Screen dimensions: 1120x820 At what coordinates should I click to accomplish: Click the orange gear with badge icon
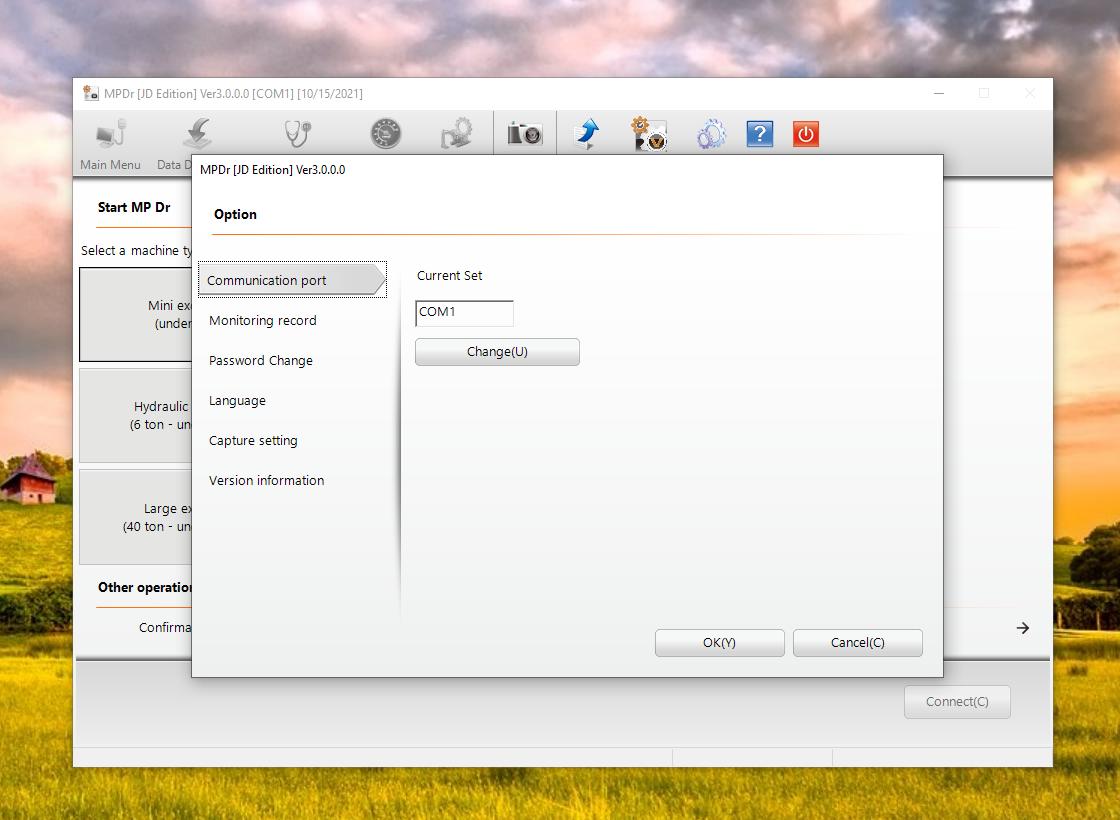coord(648,134)
